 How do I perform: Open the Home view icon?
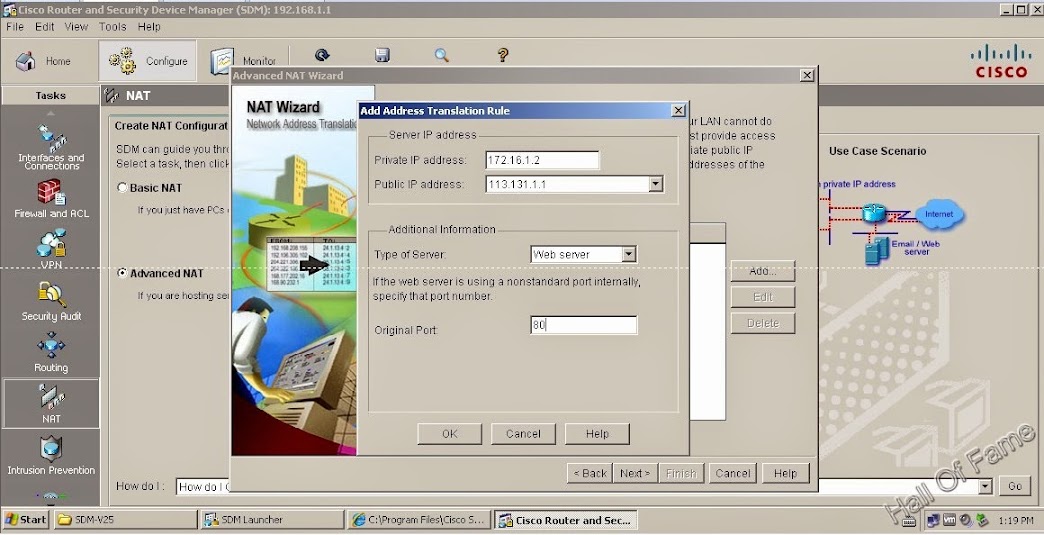pos(26,61)
